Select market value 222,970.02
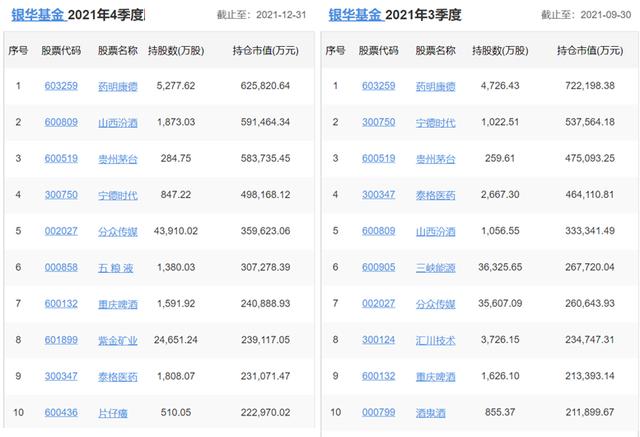 tap(265, 413)
